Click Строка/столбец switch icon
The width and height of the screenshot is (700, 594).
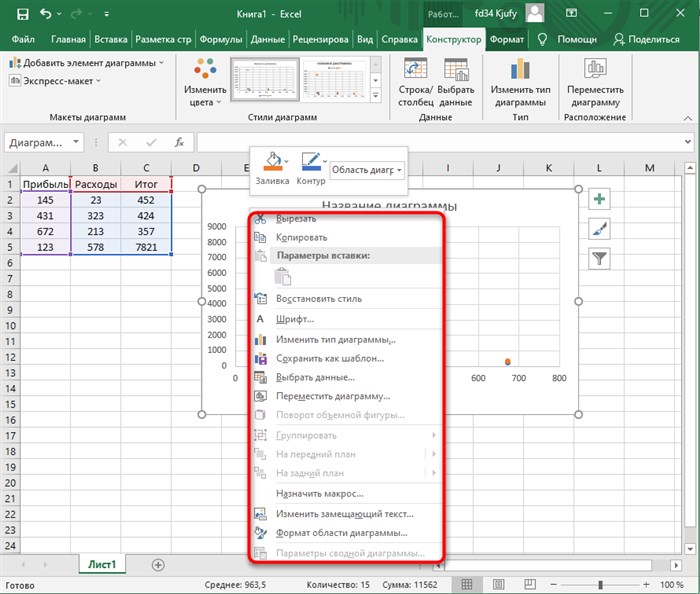[x=415, y=70]
